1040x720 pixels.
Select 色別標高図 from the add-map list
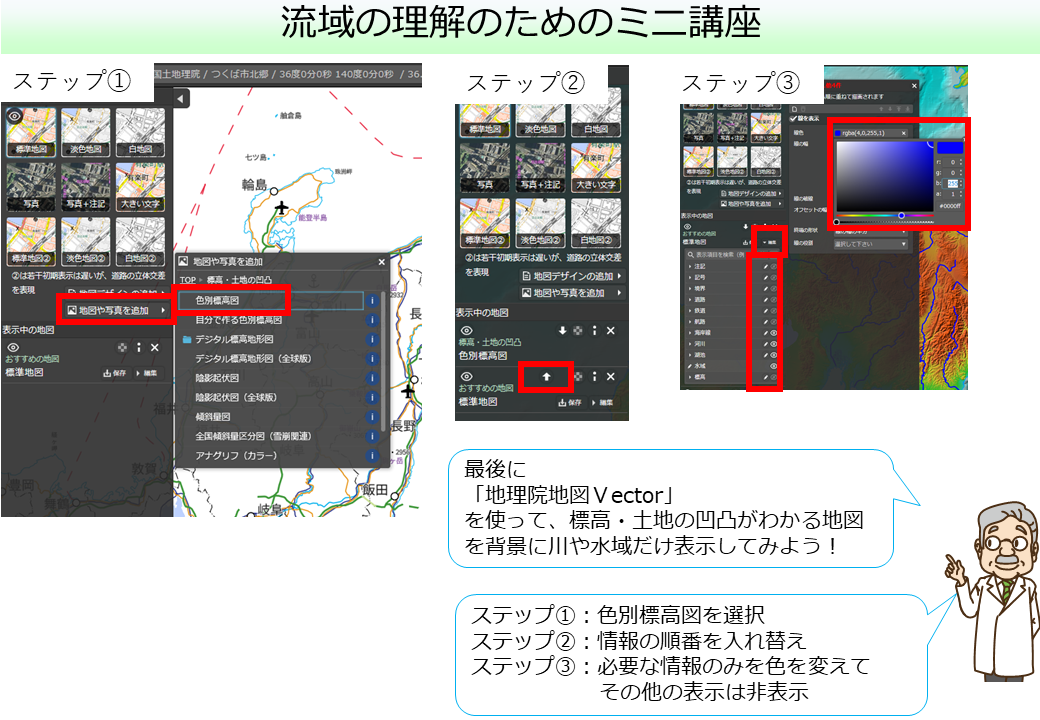click(271, 300)
